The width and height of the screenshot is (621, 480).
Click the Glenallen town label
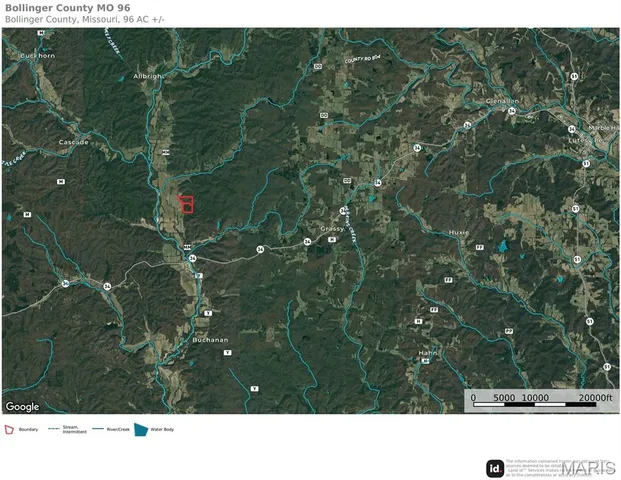pos(503,101)
